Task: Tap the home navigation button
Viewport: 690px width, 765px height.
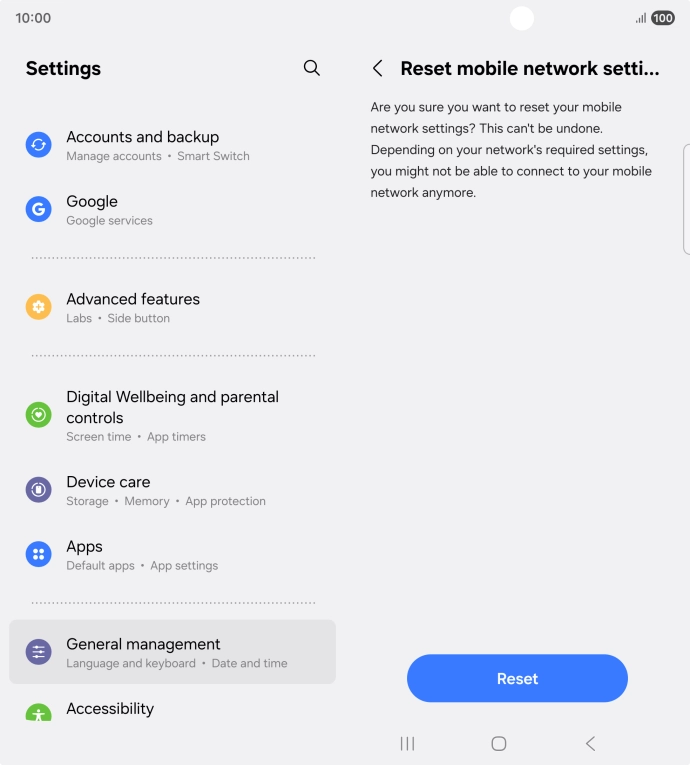Action: (x=499, y=744)
